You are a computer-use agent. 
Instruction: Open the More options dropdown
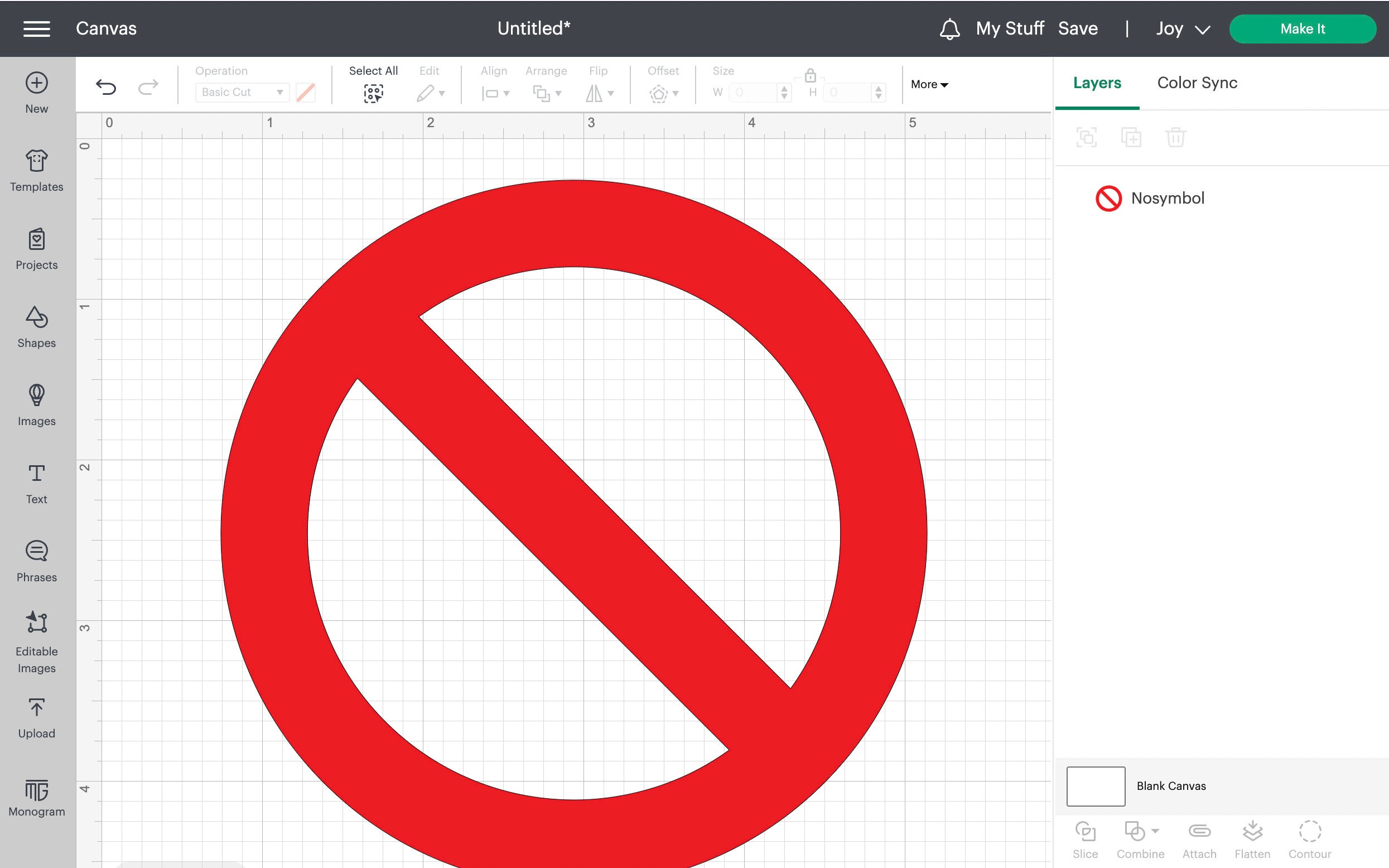929,84
